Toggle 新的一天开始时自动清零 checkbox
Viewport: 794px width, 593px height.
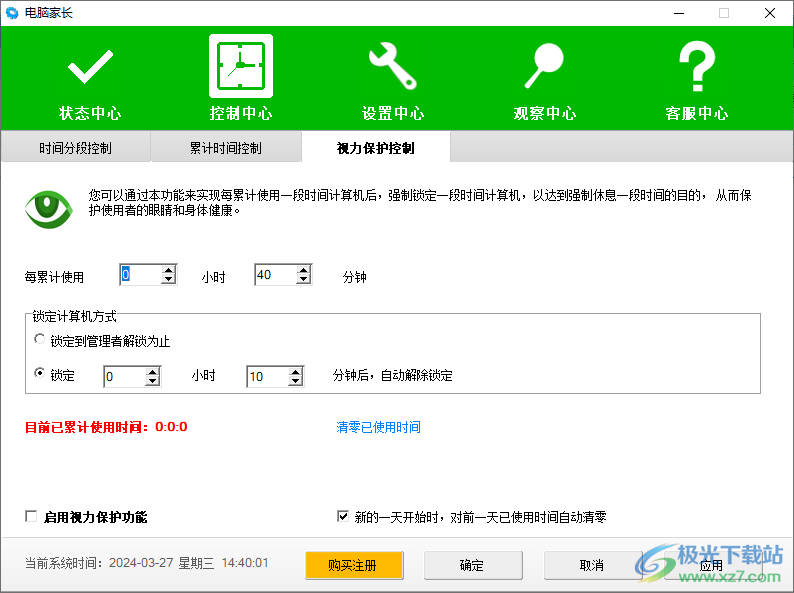[x=343, y=516]
